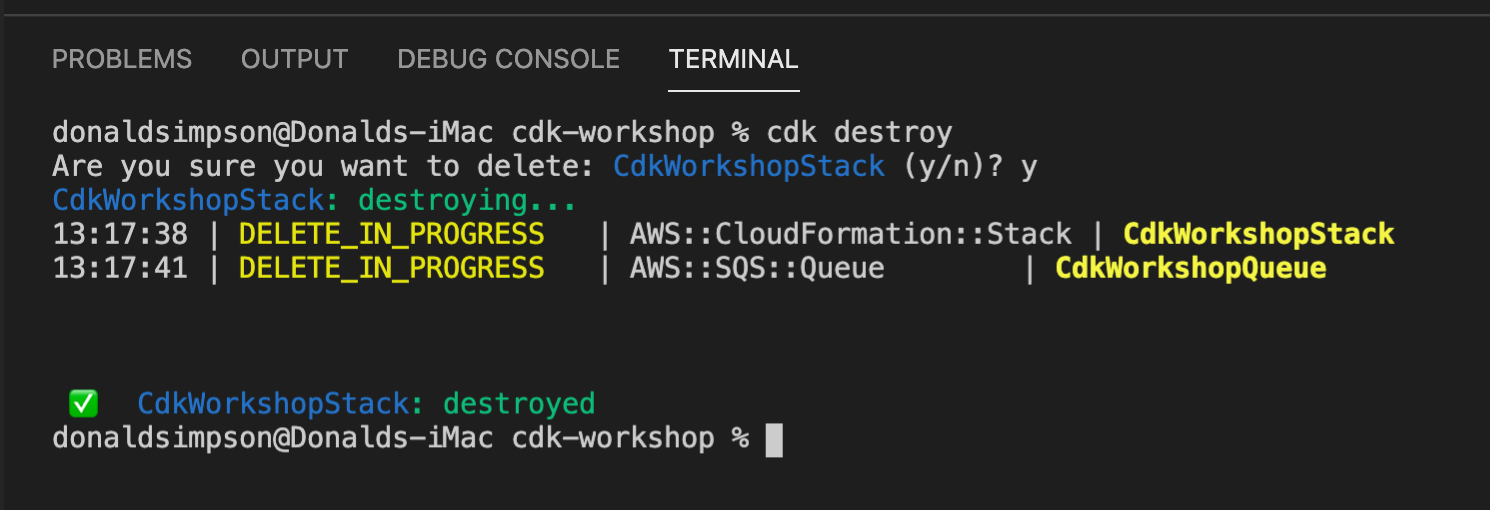Click the green 'destroying...' status text
The height and width of the screenshot is (510, 1490).
[467, 200]
